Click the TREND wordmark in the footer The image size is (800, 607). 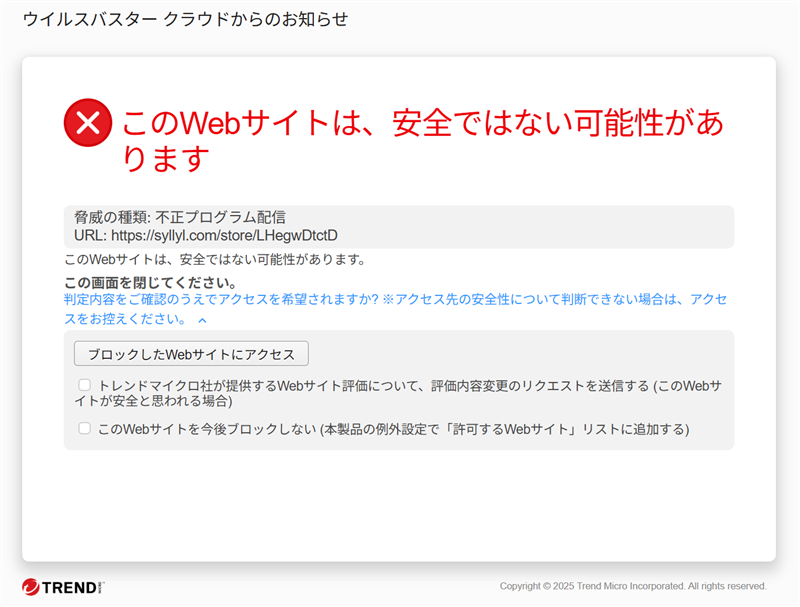coord(69,588)
